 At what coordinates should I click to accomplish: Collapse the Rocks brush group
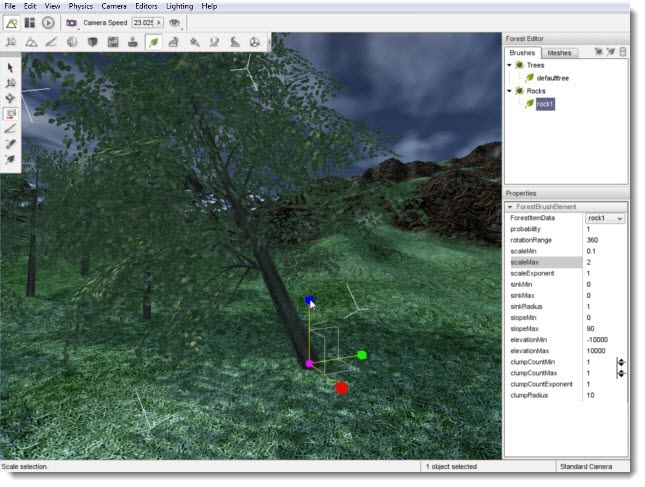[x=510, y=90]
